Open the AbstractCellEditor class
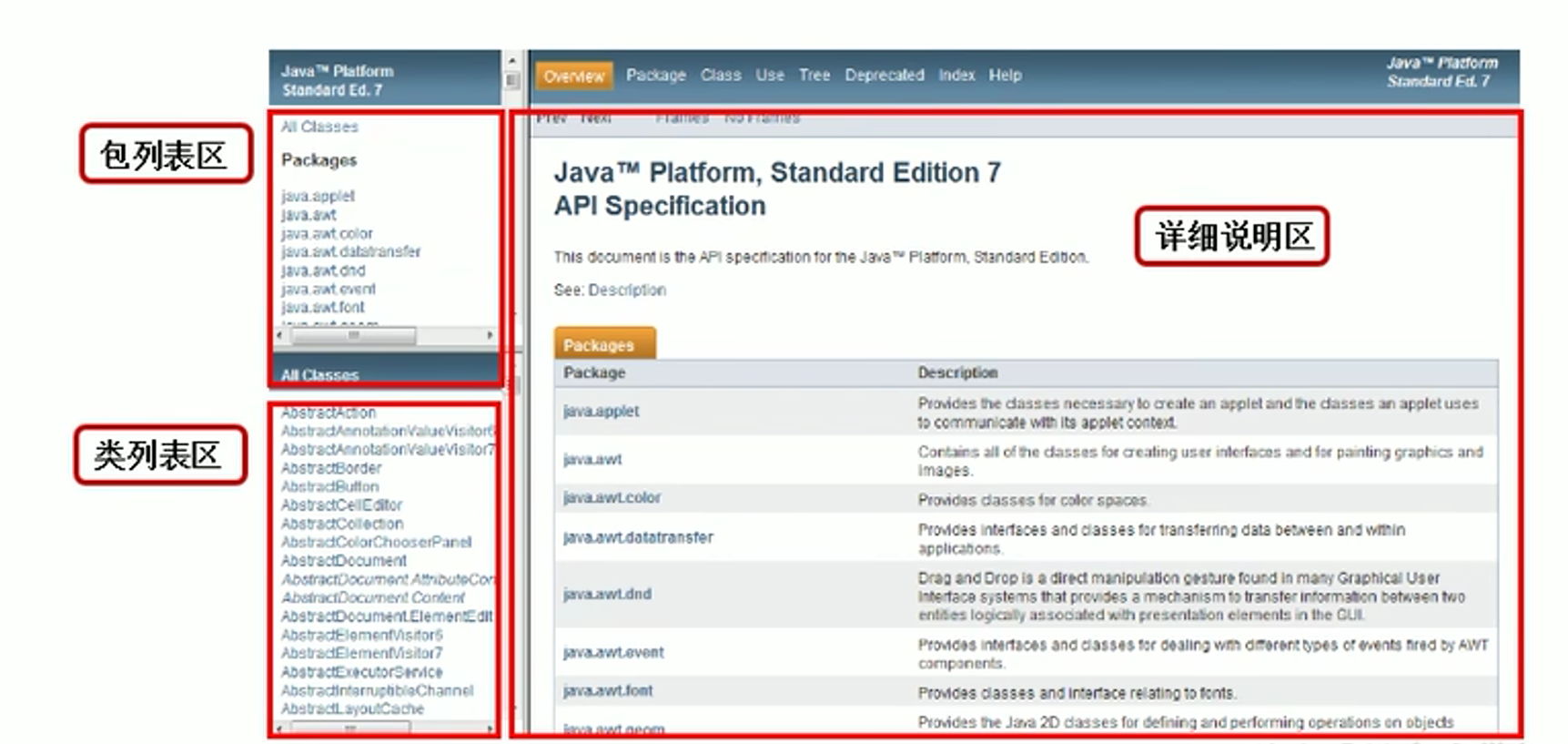Viewport: 1568px width, 744px height. [341, 504]
